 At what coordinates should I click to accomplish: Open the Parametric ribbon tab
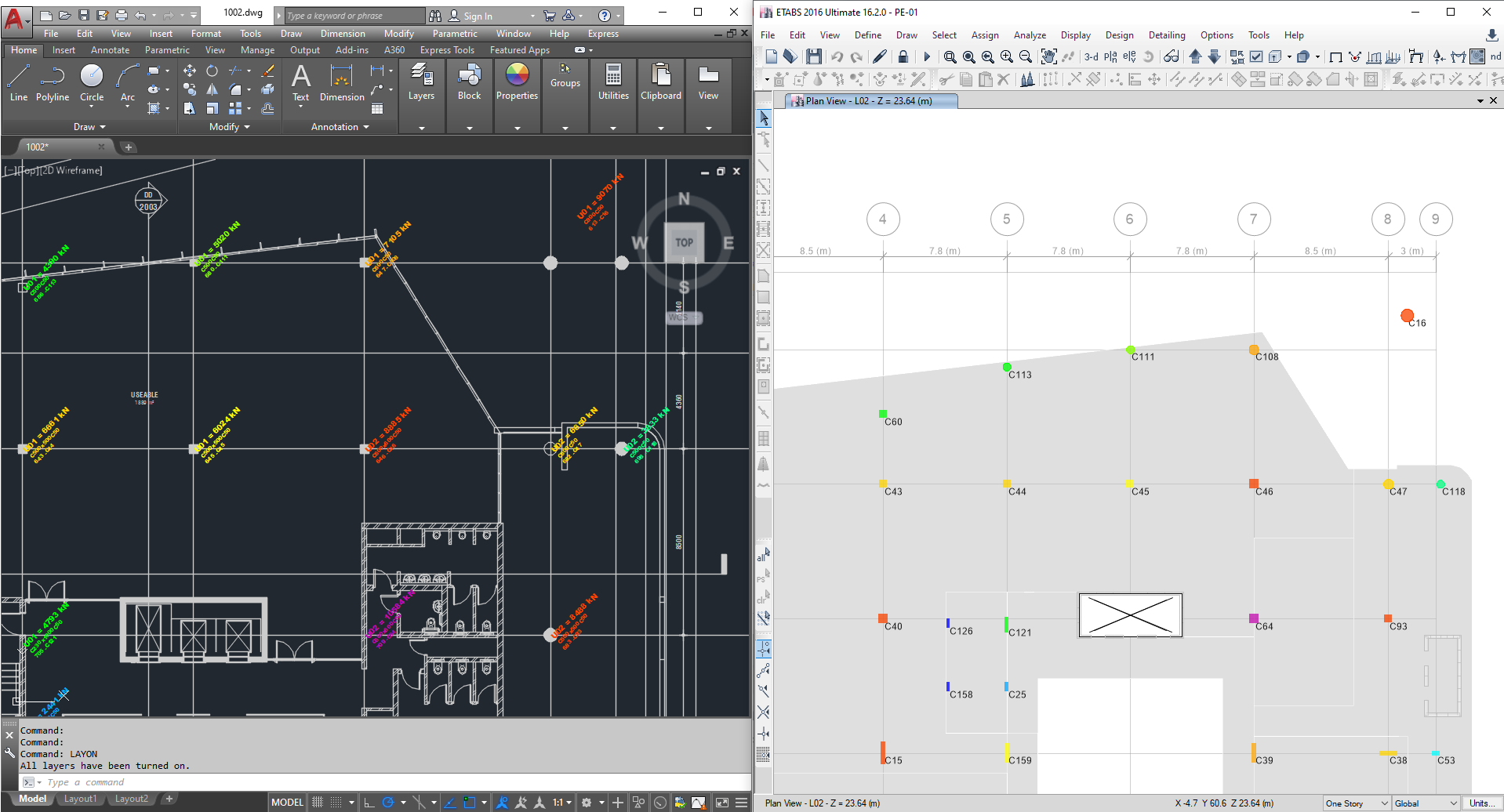(x=167, y=49)
